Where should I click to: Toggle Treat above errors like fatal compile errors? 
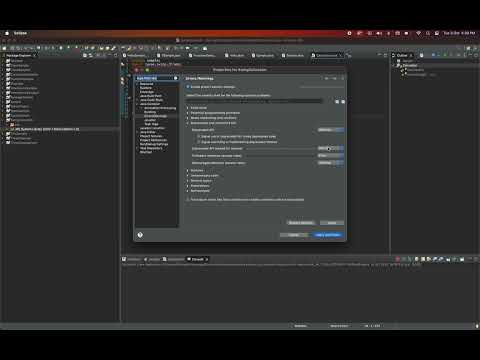(188, 199)
